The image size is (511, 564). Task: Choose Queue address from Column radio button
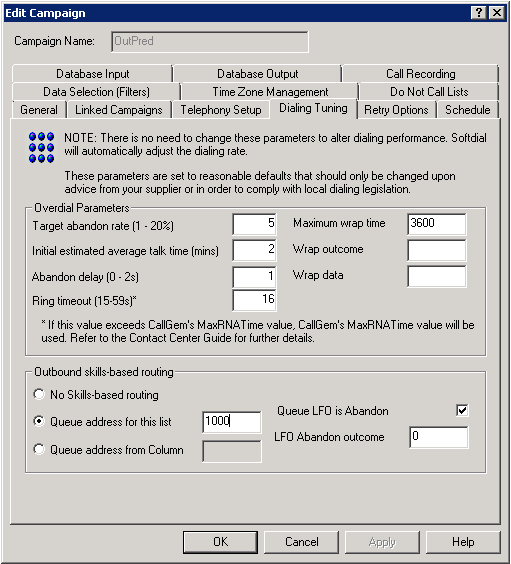coord(39,449)
